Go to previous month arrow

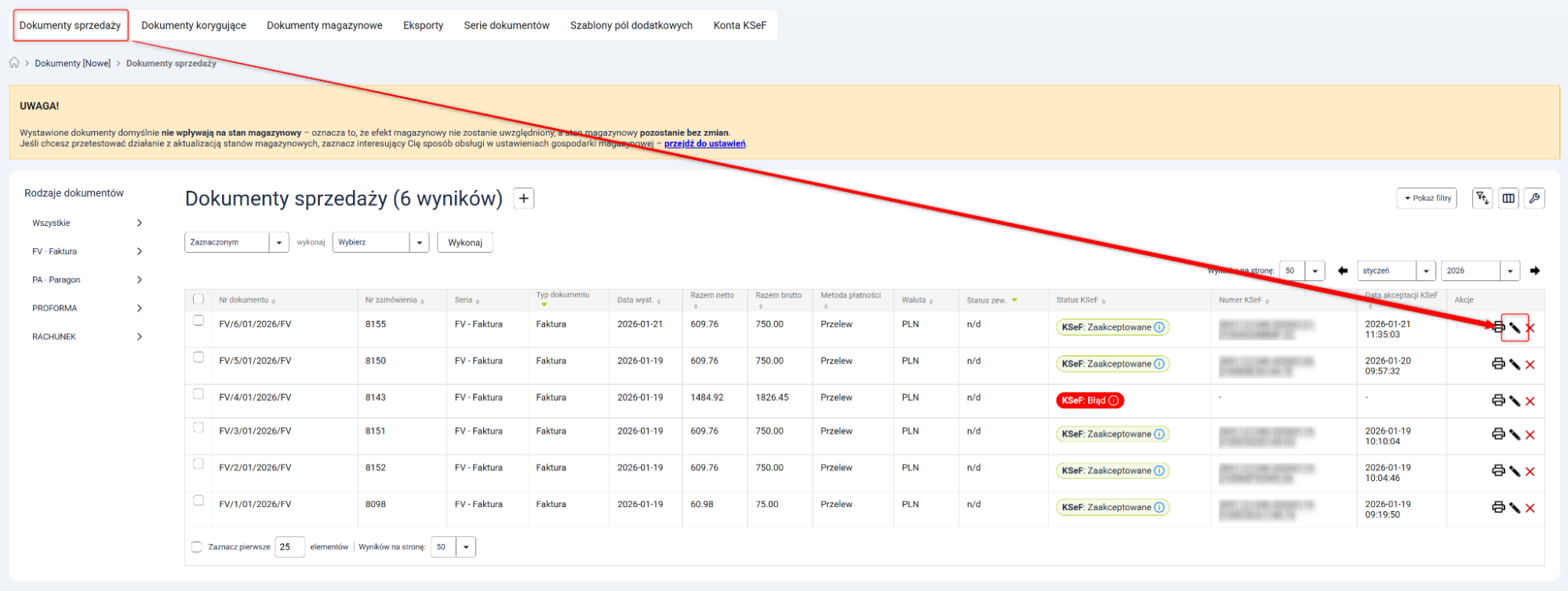tap(1343, 271)
